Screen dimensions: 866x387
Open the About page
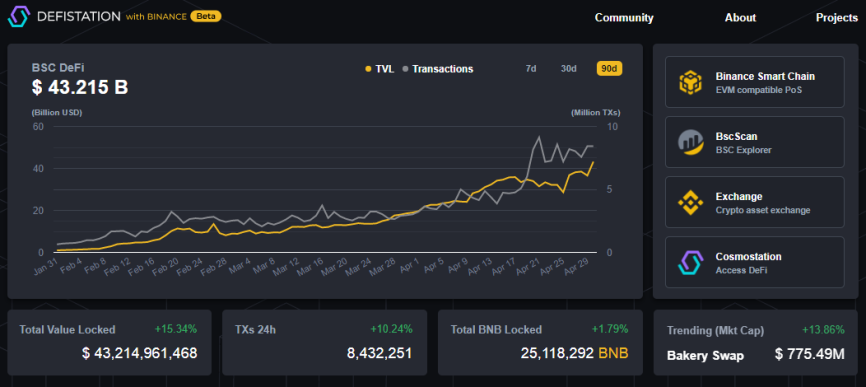click(x=740, y=18)
